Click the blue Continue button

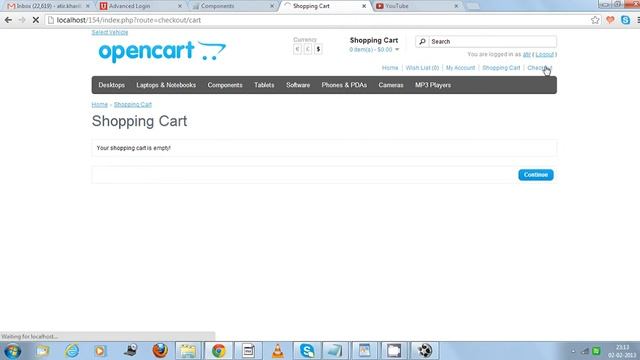pyautogui.click(x=536, y=175)
